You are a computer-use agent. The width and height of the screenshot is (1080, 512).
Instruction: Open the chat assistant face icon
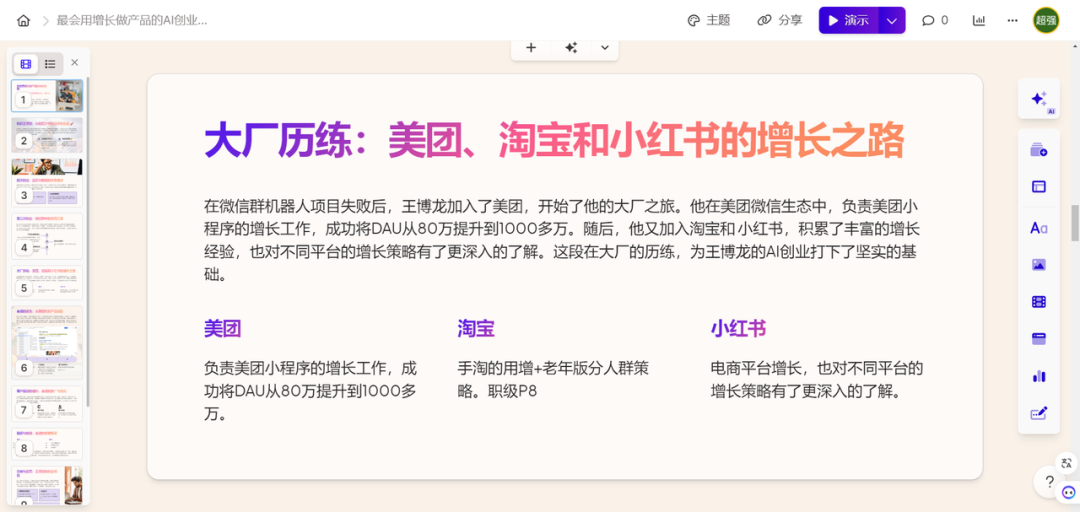(1068, 492)
